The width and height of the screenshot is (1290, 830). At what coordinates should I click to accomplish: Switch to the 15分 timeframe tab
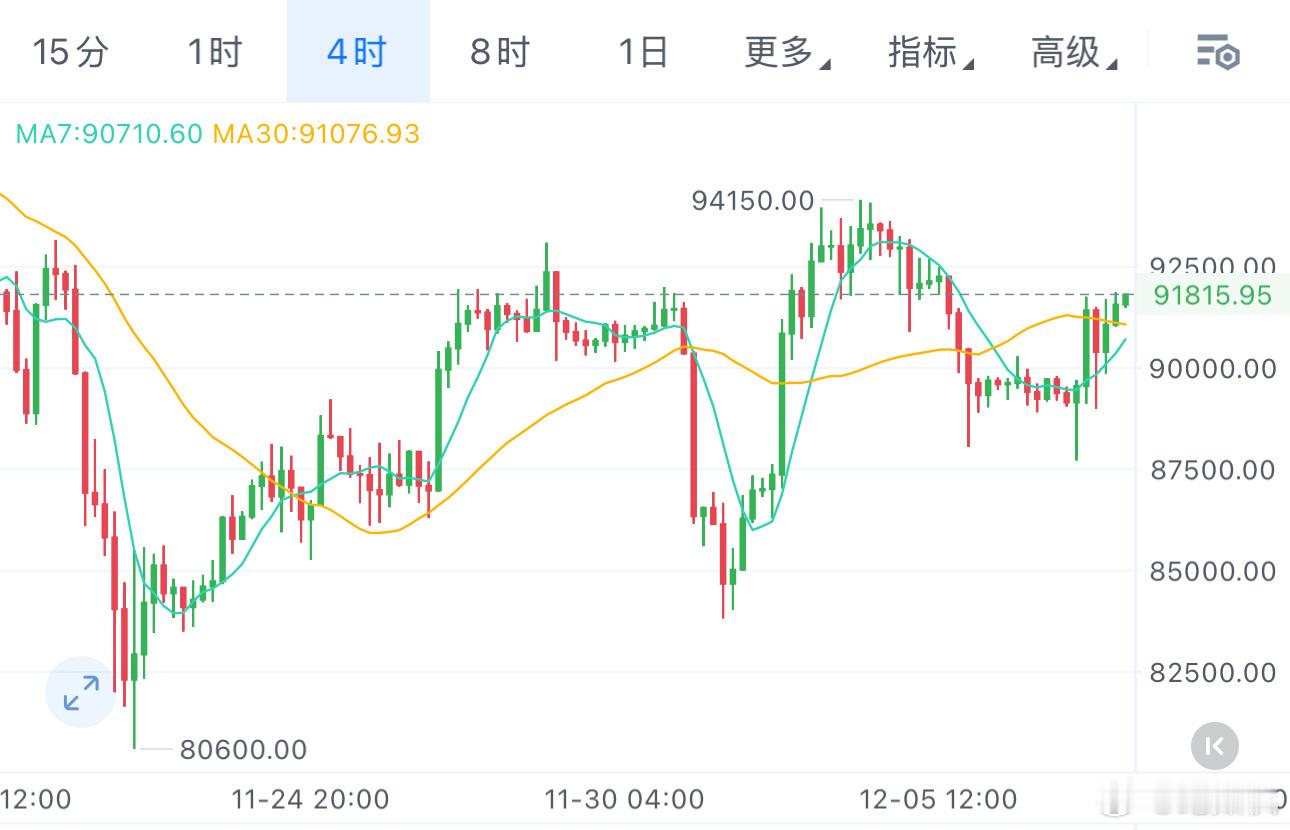[67, 54]
